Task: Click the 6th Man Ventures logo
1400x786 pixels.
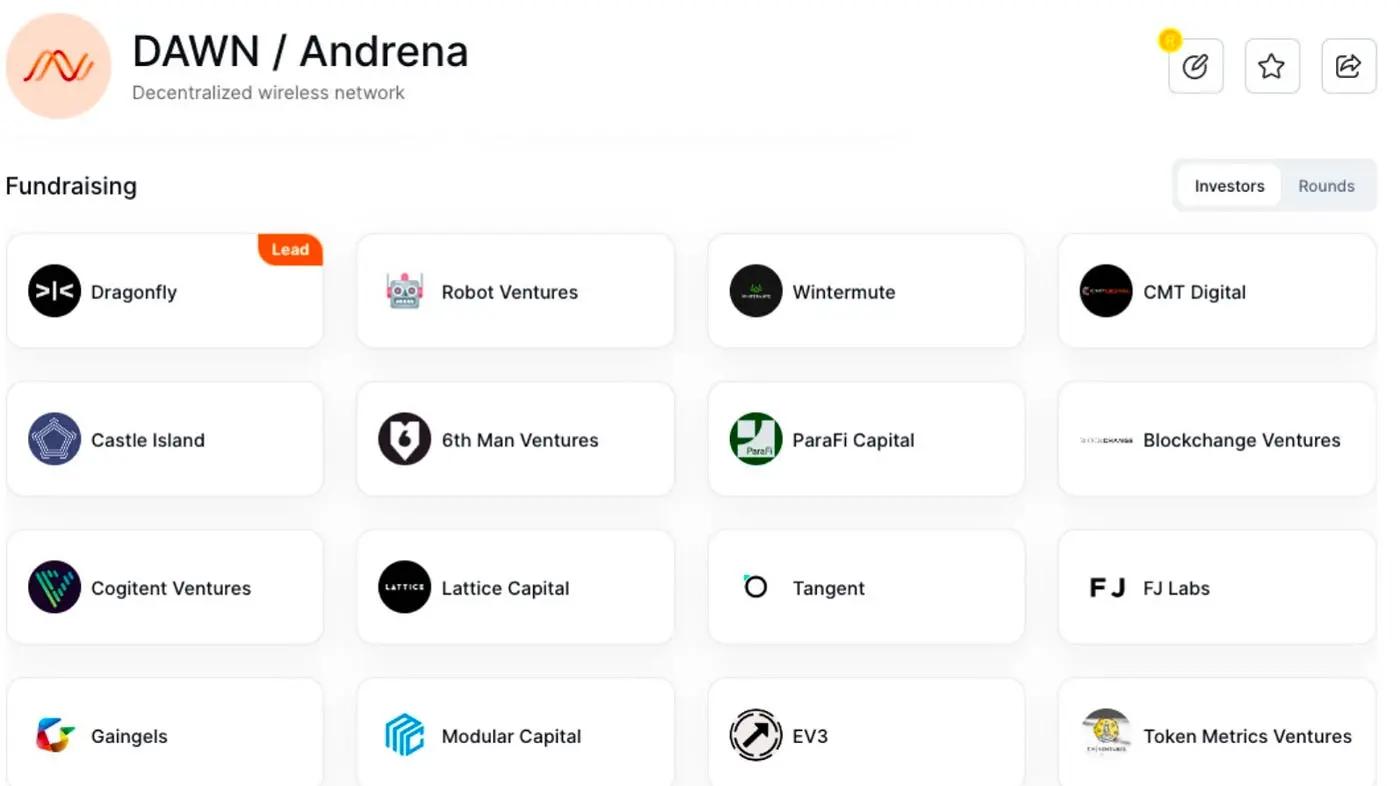Action: 405,439
